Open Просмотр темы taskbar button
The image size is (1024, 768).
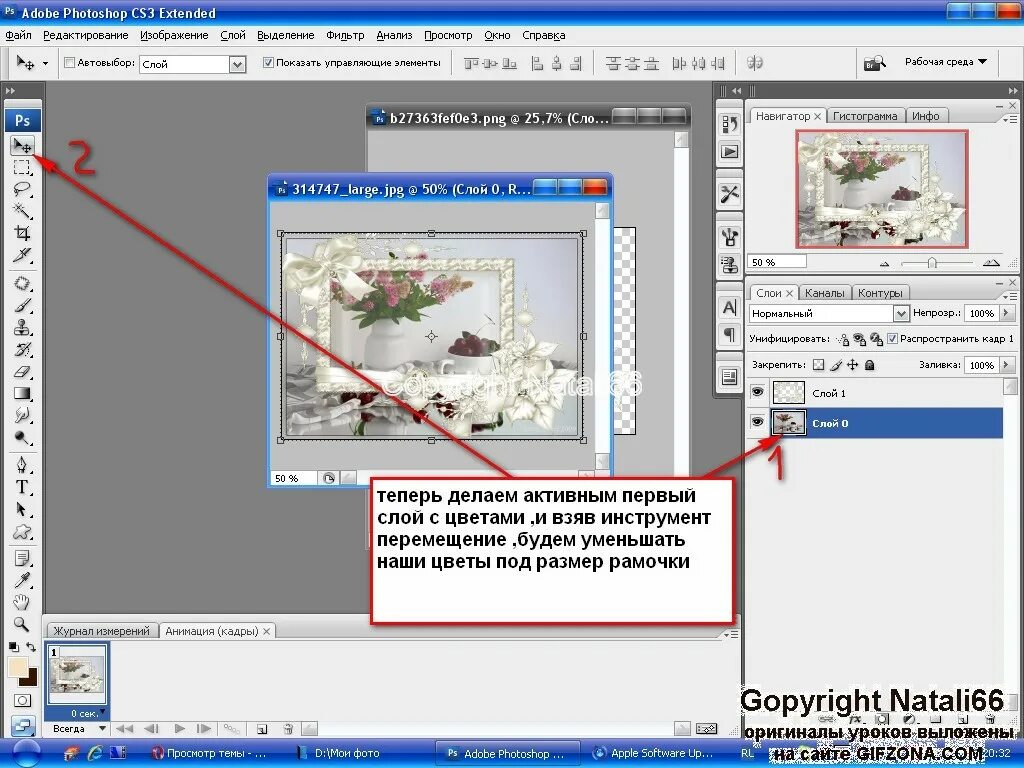tap(208, 753)
